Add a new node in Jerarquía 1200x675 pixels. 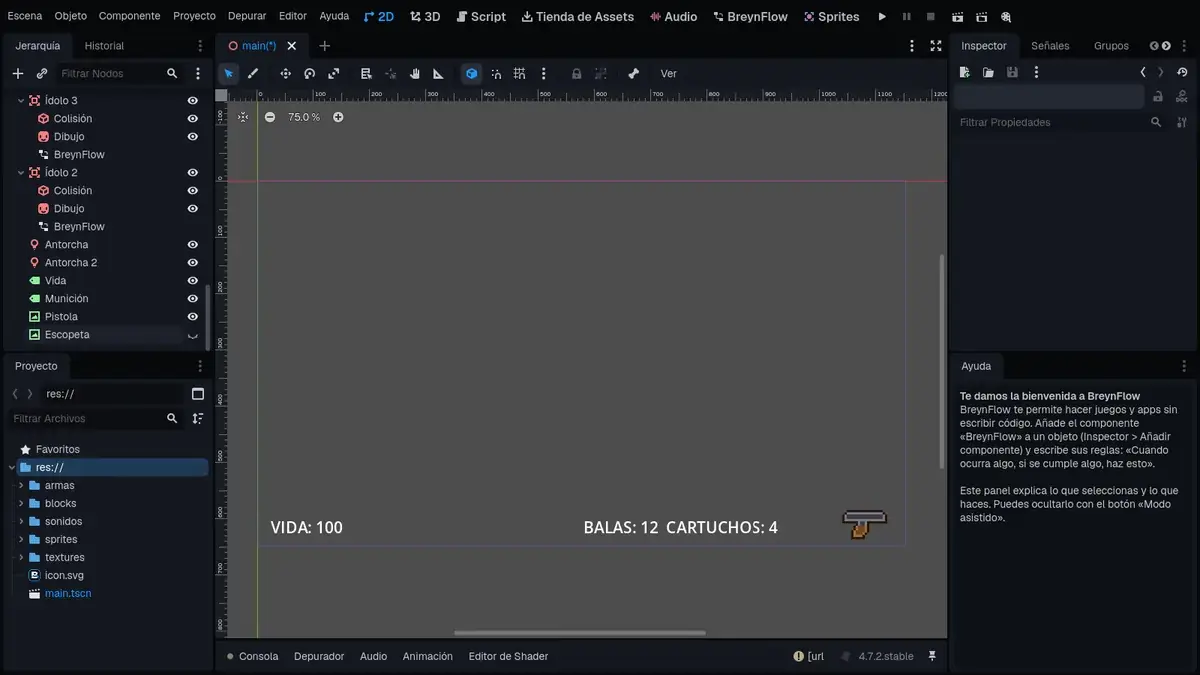click(x=18, y=73)
